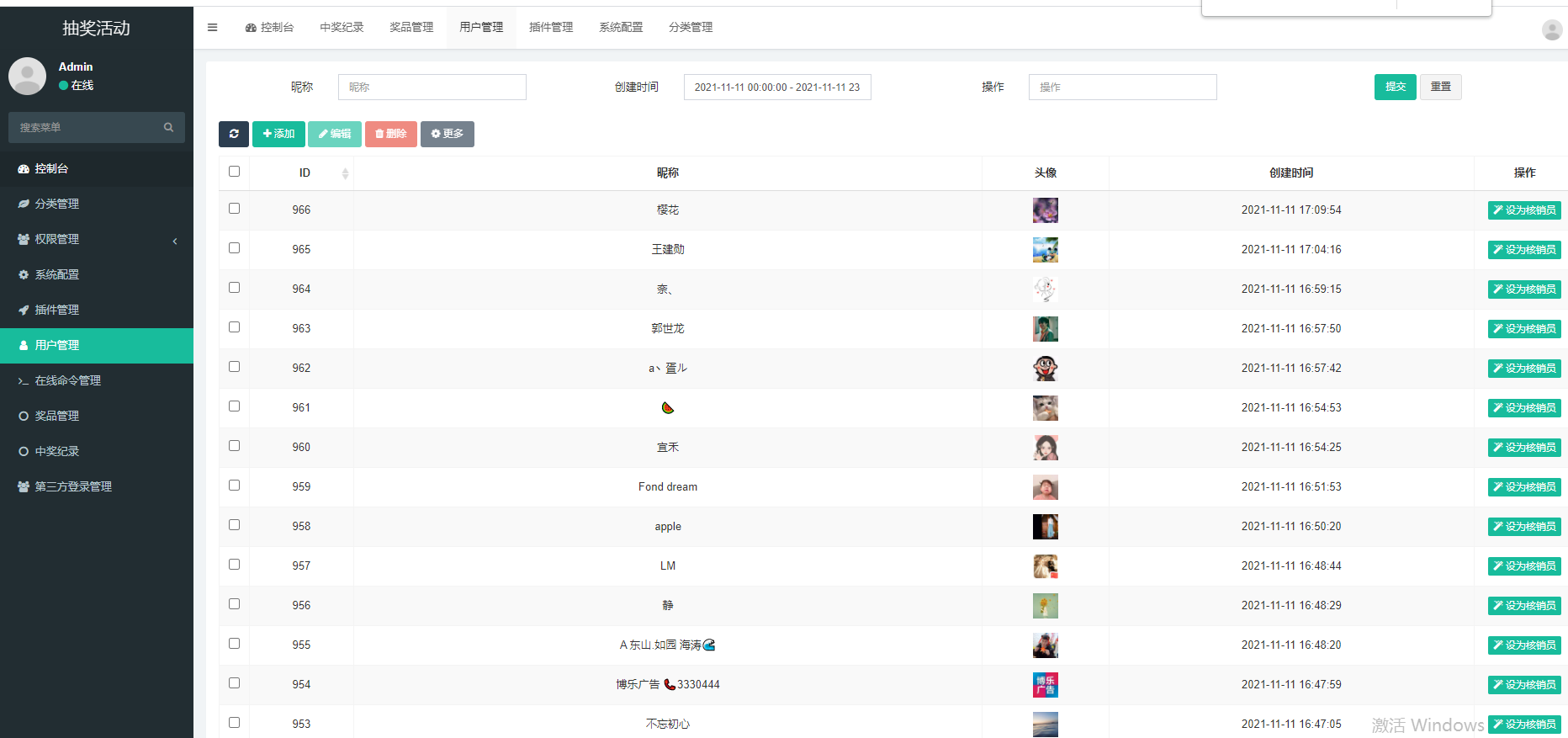This screenshot has height=738, width=1568.
Task: Open 第三方登录管理 in the sidebar
Action: pyautogui.click(x=73, y=486)
